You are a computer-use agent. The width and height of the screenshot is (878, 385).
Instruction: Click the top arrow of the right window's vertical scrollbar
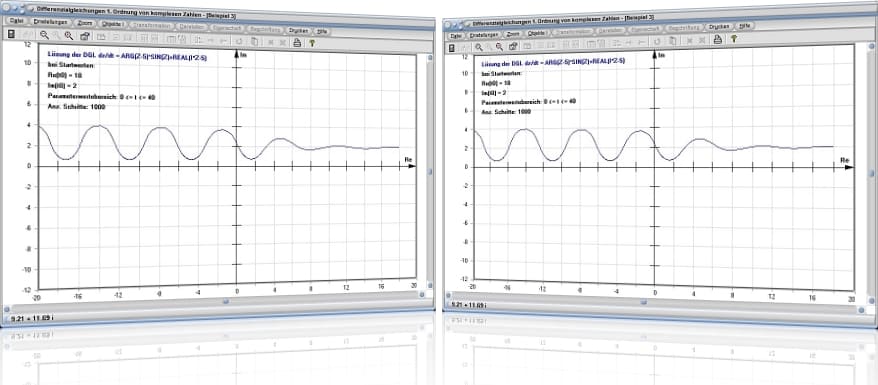[871, 46]
